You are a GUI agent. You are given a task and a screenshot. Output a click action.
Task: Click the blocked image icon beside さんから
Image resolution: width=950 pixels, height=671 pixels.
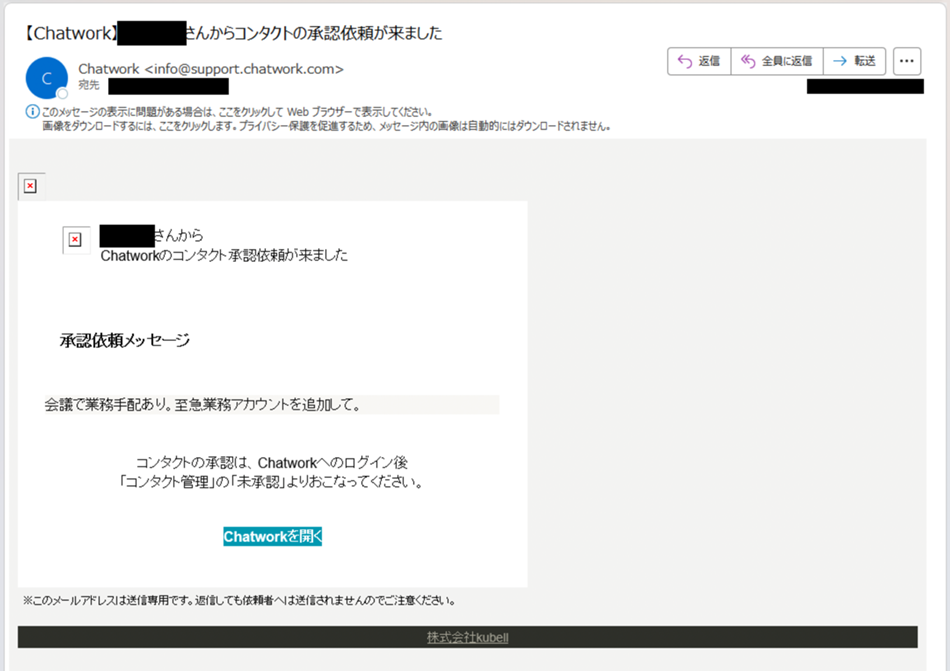click(x=75, y=240)
